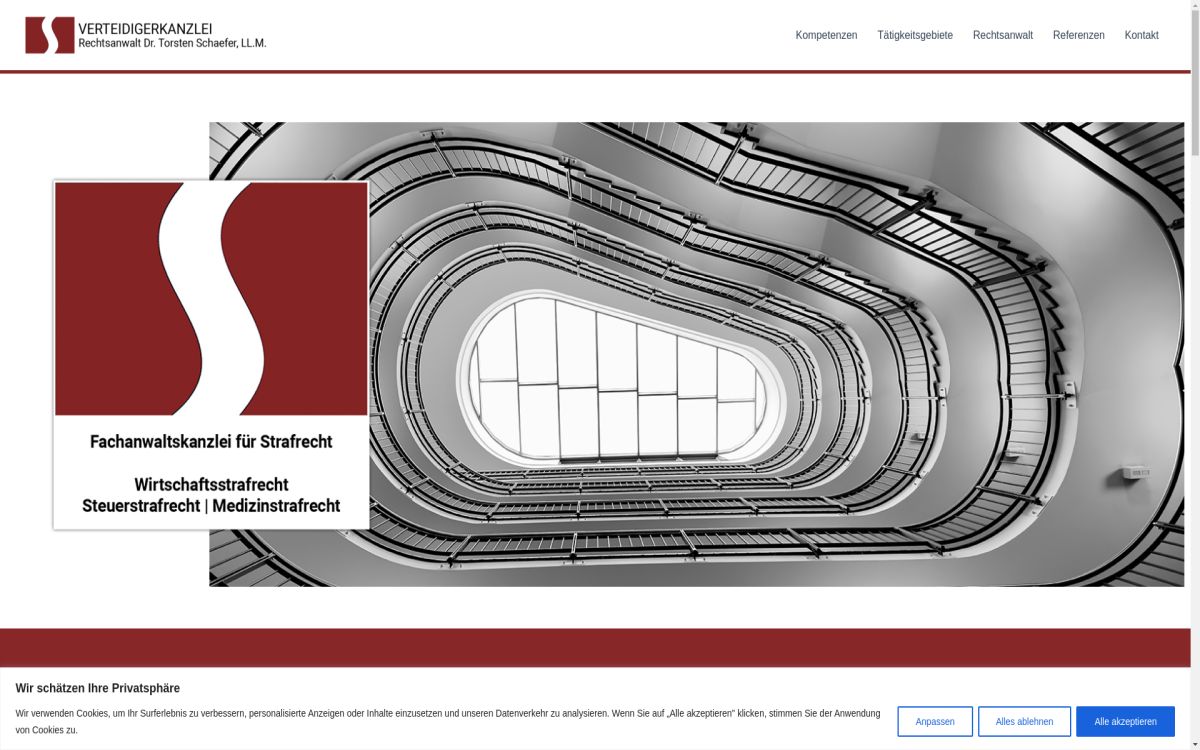This screenshot has height=750, width=1200.
Task: Open the Kompetenzen menu item
Action: point(826,35)
